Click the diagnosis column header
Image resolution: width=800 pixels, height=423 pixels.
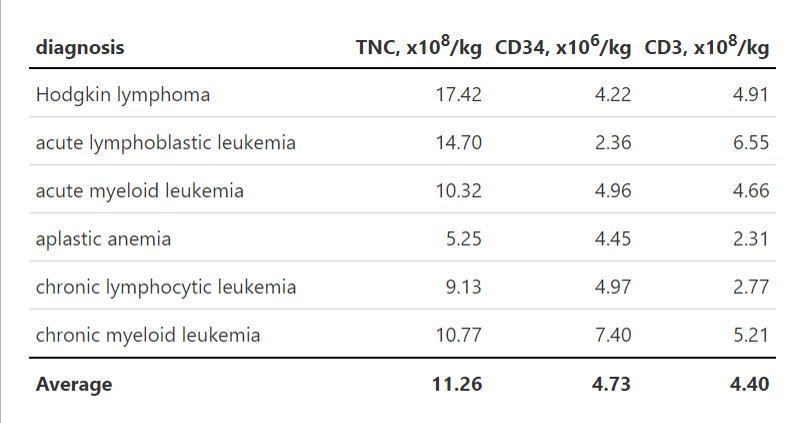point(80,47)
